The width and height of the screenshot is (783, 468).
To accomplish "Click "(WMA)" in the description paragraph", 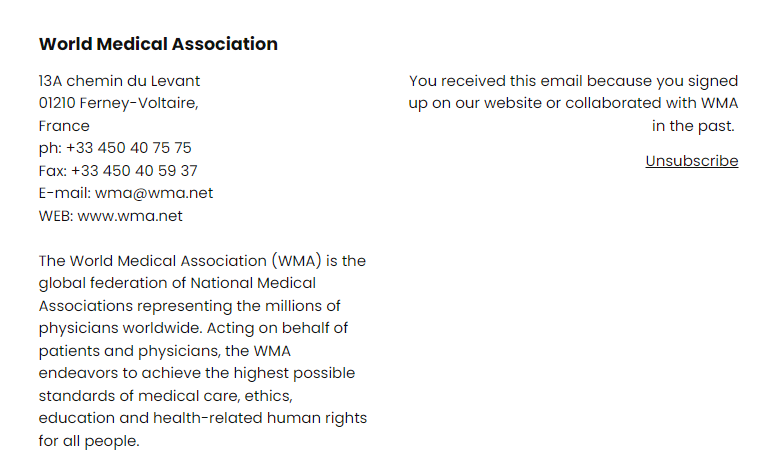I will click(x=301, y=261).
